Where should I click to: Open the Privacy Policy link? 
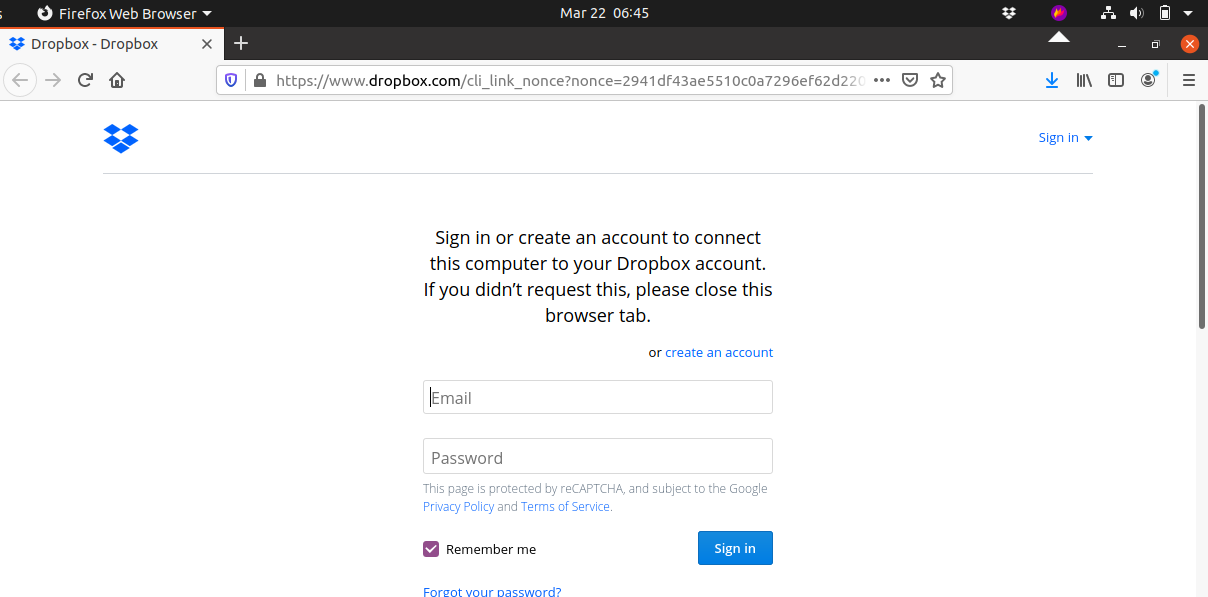click(x=458, y=506)
